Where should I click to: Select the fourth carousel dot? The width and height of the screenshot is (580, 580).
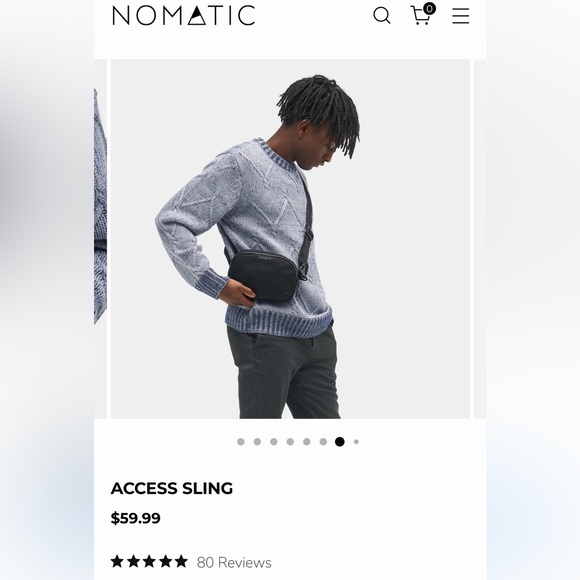[x=290, y=442]
